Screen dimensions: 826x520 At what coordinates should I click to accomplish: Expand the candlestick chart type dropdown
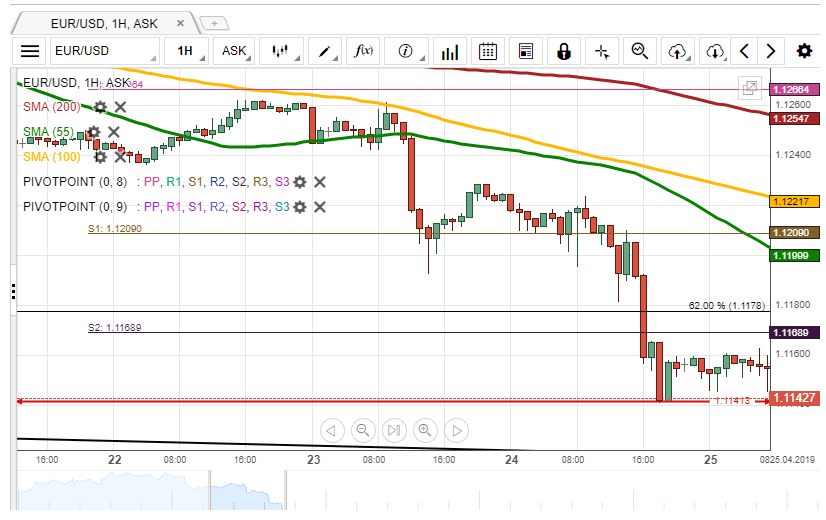click(282, 51)
